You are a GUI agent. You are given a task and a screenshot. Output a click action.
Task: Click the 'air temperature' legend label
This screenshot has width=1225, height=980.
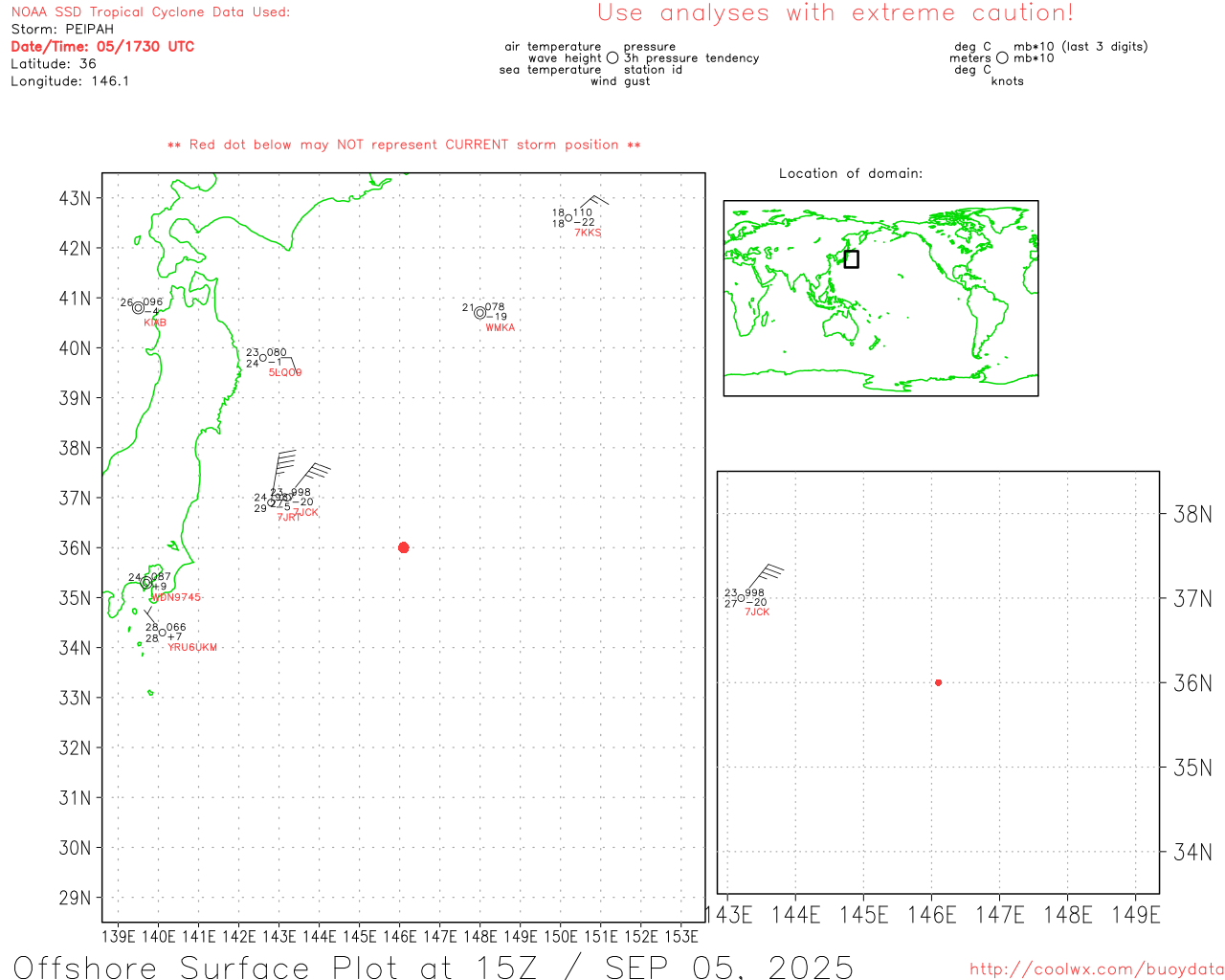[553, 47]
